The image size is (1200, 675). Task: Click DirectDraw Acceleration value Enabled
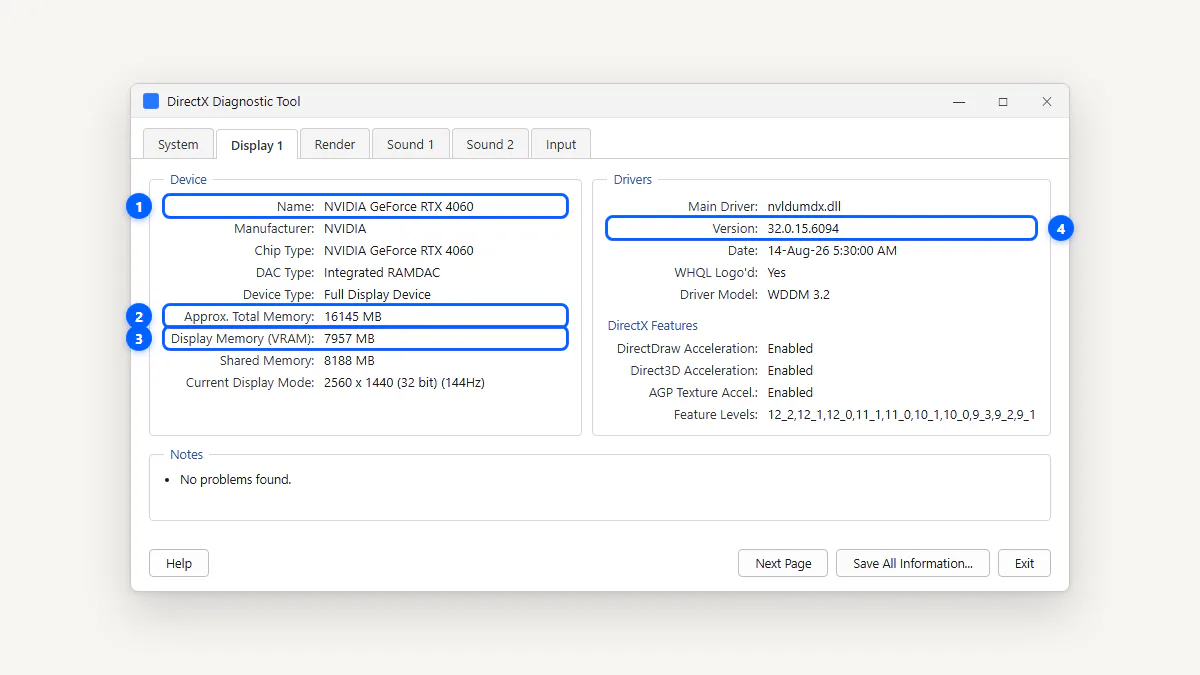click(x=790, y=348)
